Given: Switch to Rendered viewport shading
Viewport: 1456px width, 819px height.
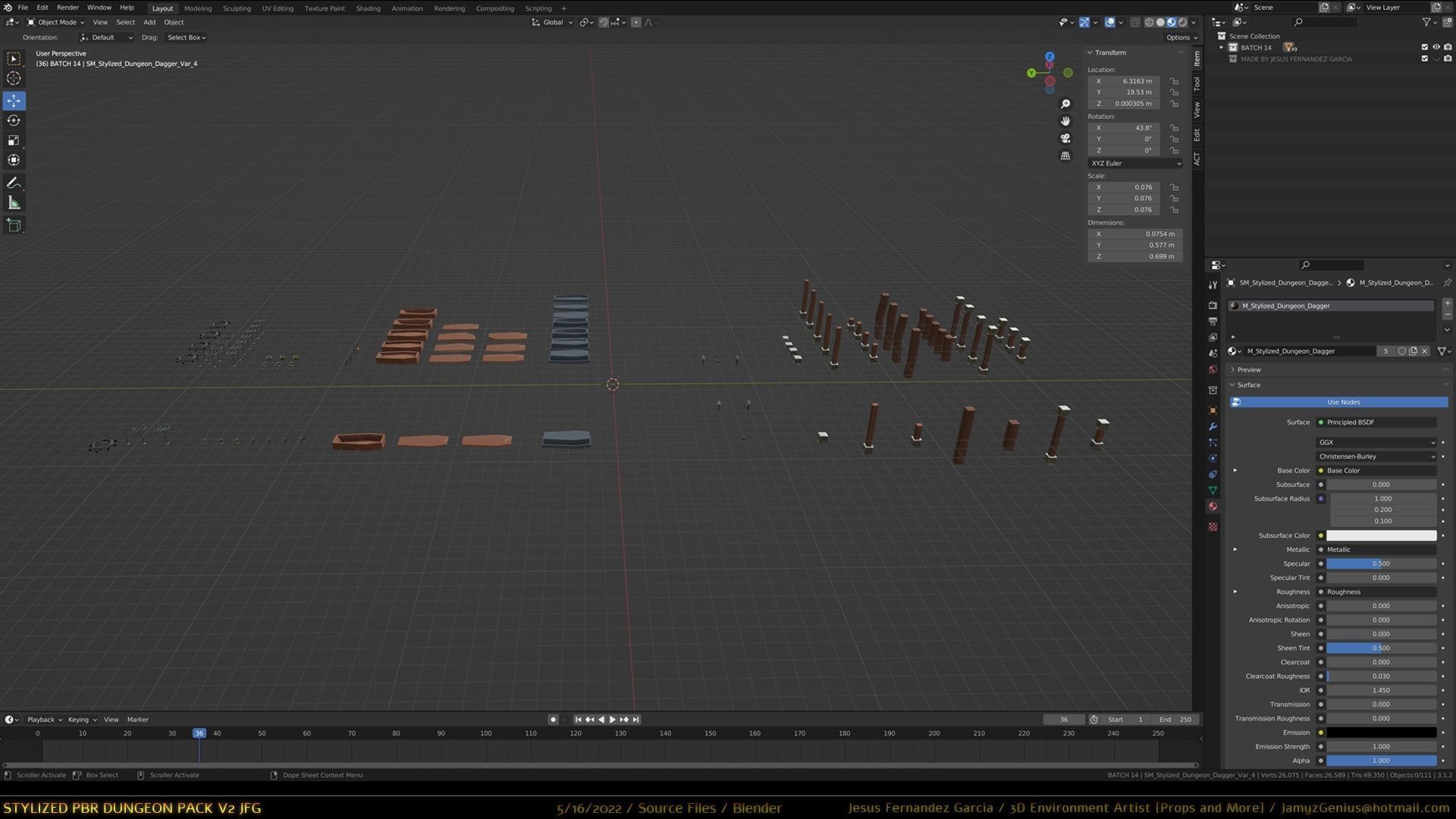Looking at the screenshot, I should pos(1182,22).
